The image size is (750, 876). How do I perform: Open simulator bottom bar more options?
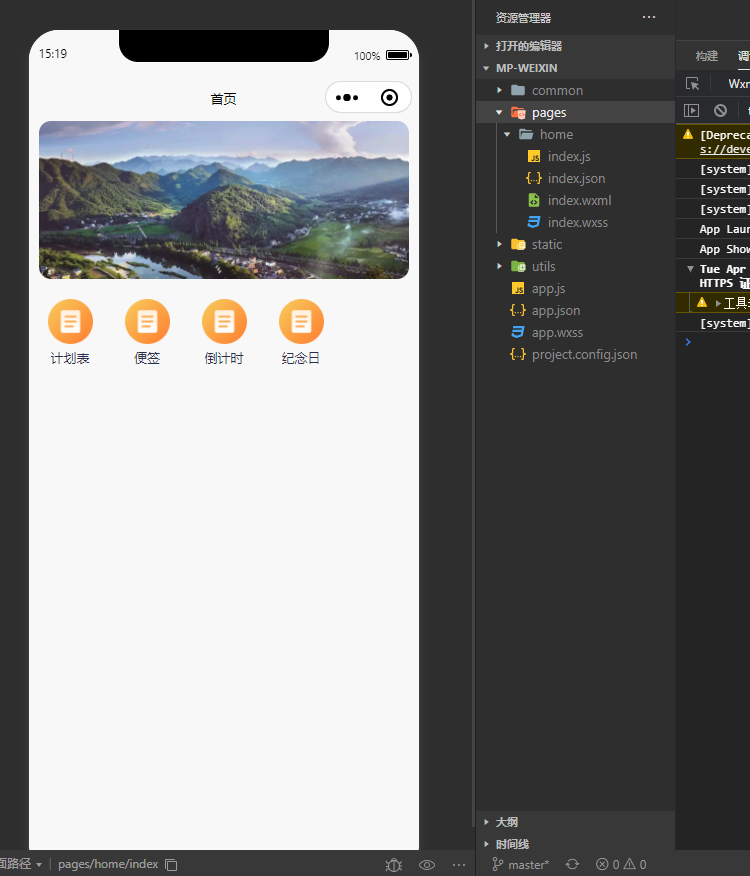[459, 865]
